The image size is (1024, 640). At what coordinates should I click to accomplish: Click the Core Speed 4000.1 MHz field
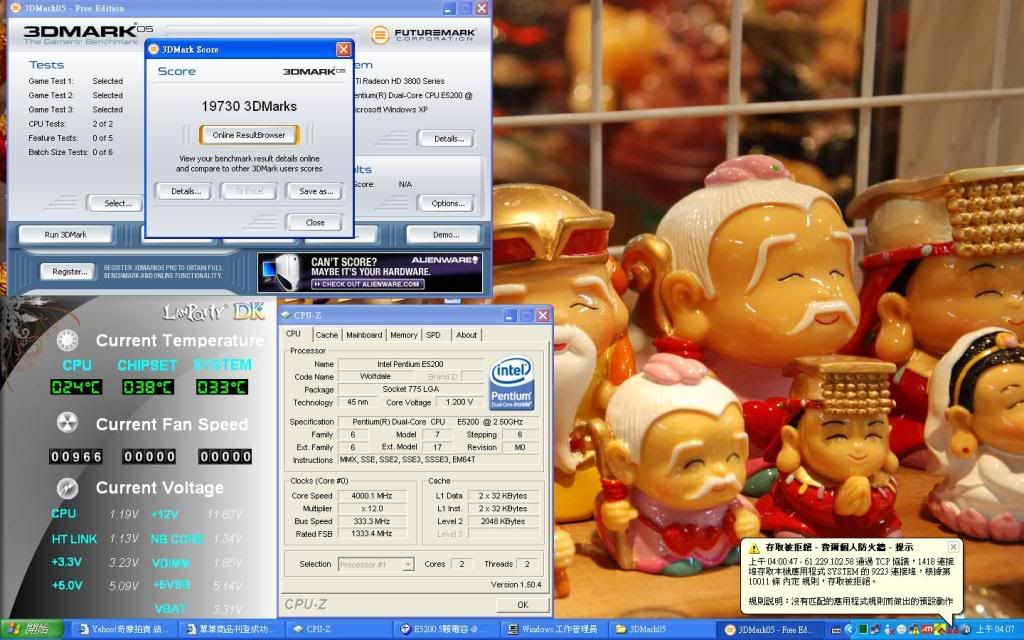[371, 496]
